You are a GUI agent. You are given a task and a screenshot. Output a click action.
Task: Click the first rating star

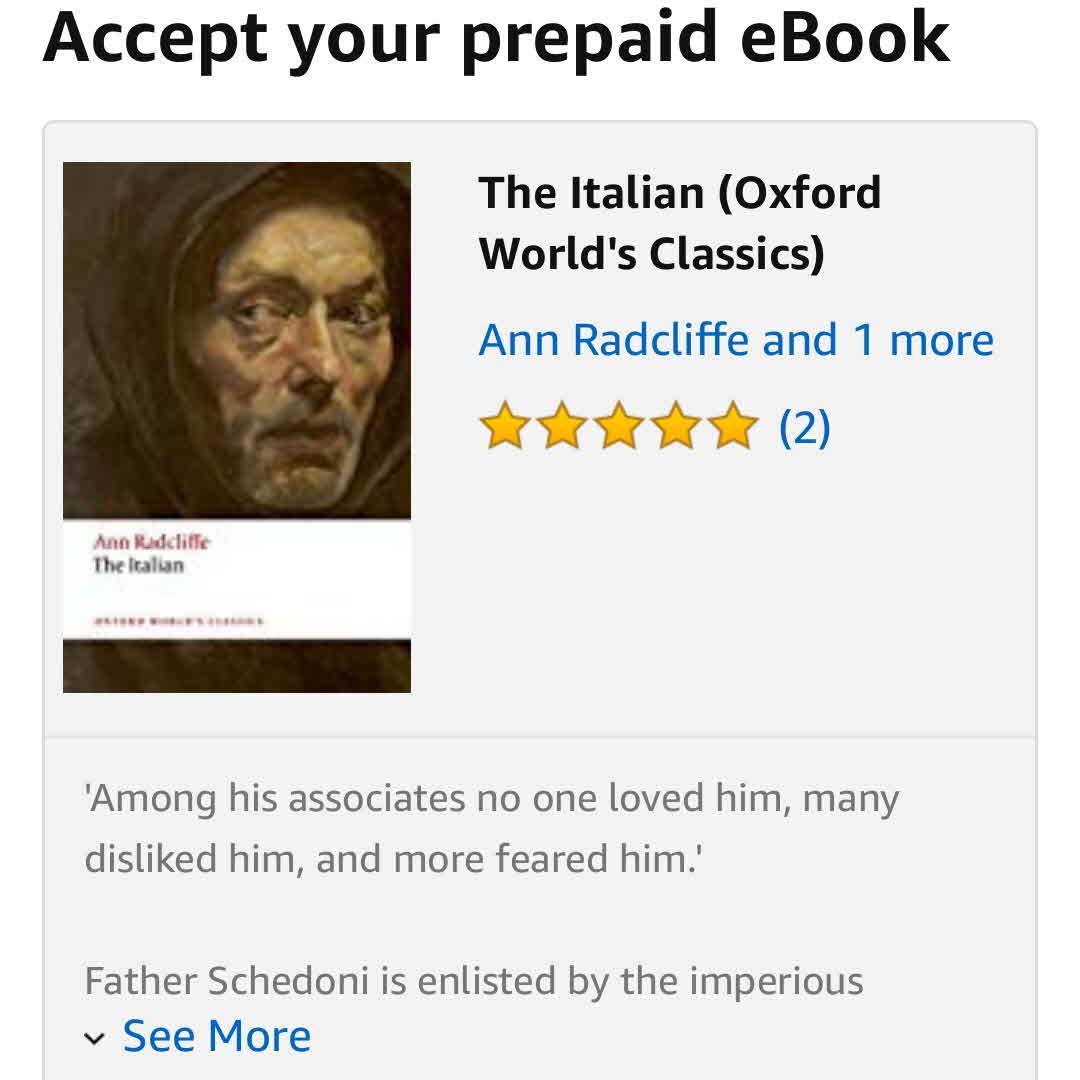pyautogui.click(x=504, y=426)
